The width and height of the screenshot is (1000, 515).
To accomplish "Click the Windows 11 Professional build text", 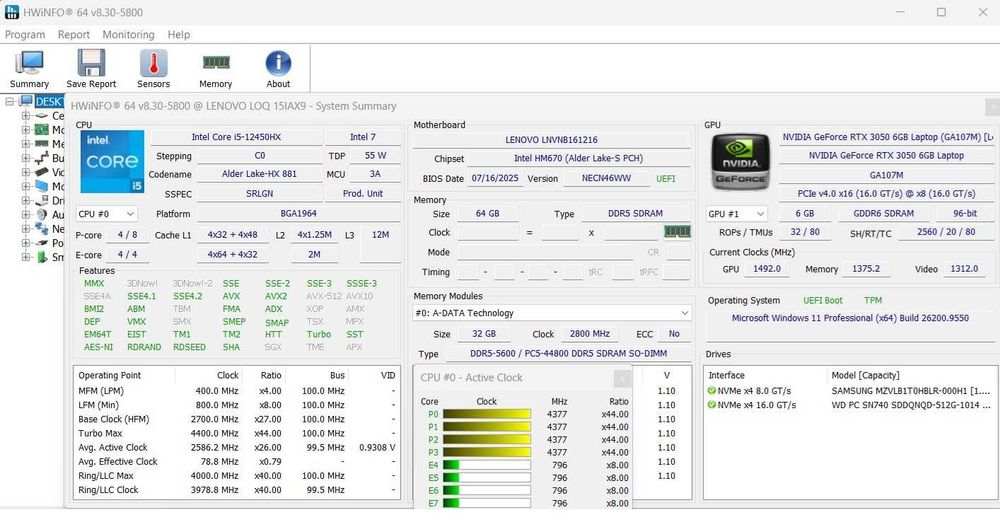I will (850, 318).
